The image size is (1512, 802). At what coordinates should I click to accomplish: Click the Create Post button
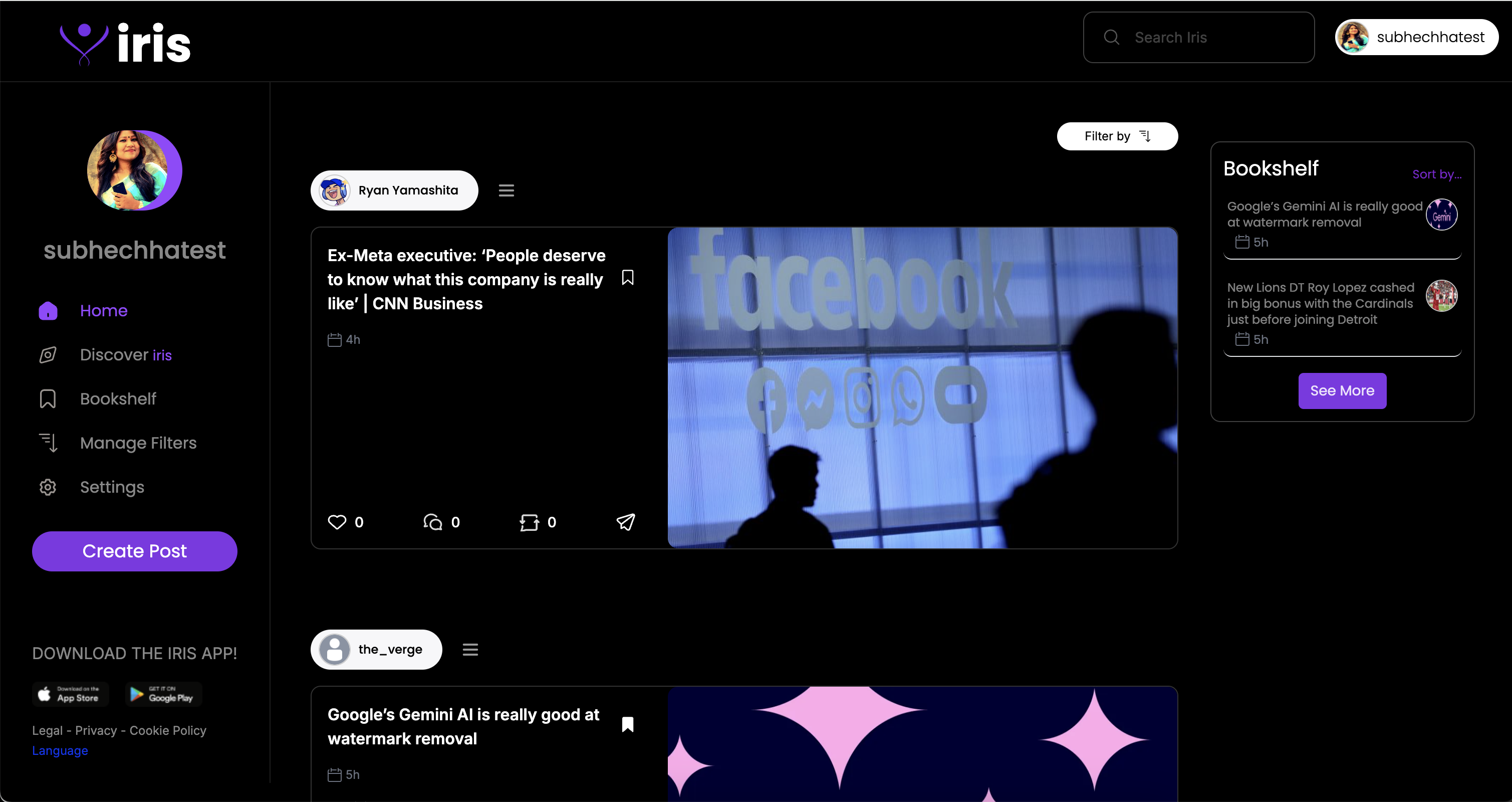pyautogui.click(x=134, y=551)
